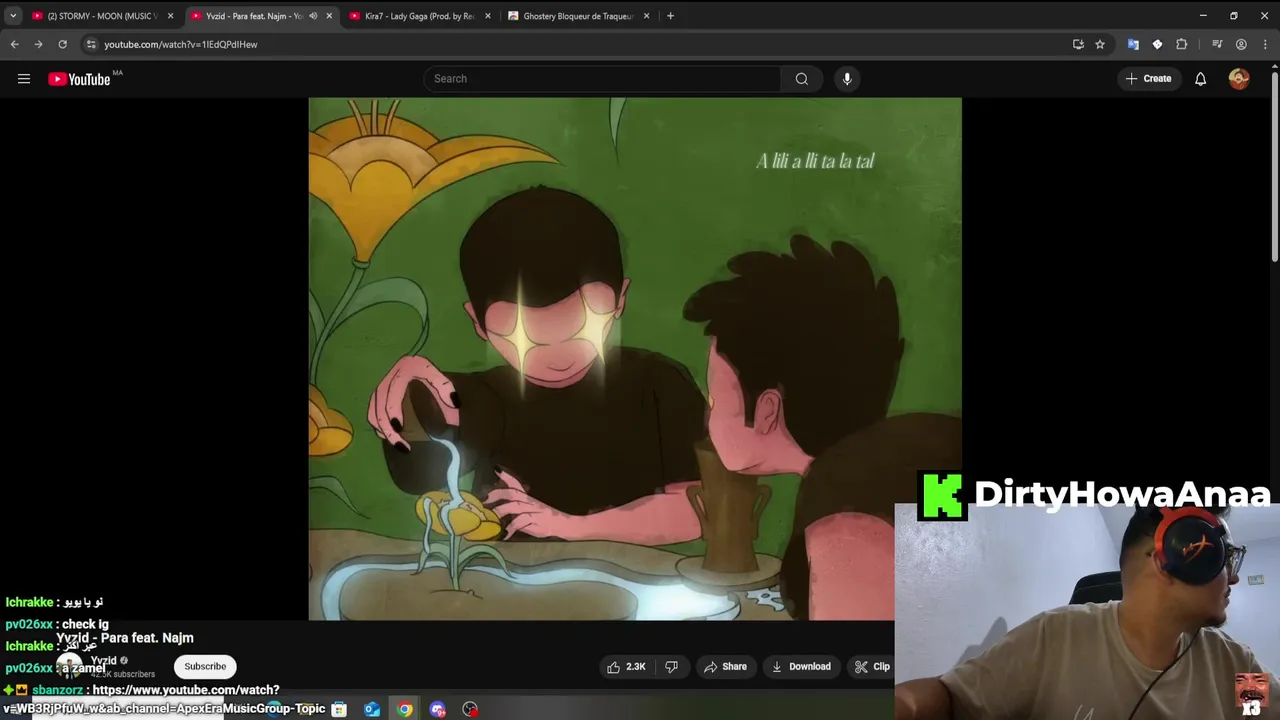Go forward in the browser
Viewport: 1280px width, 720px height.
pos(38,44)
